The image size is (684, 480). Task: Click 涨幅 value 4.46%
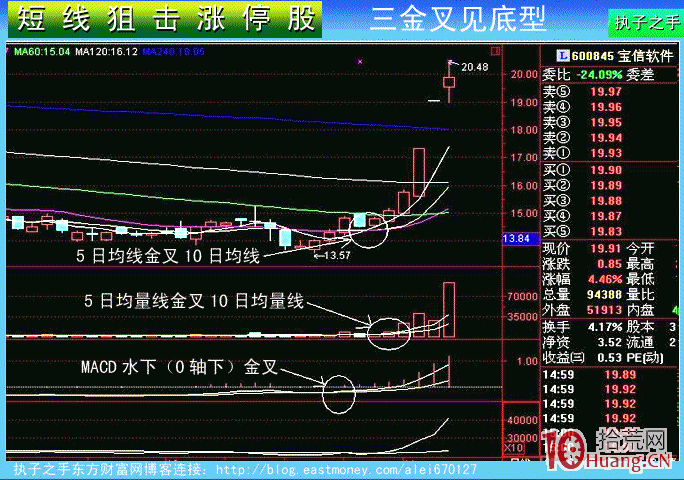[605, 279]
